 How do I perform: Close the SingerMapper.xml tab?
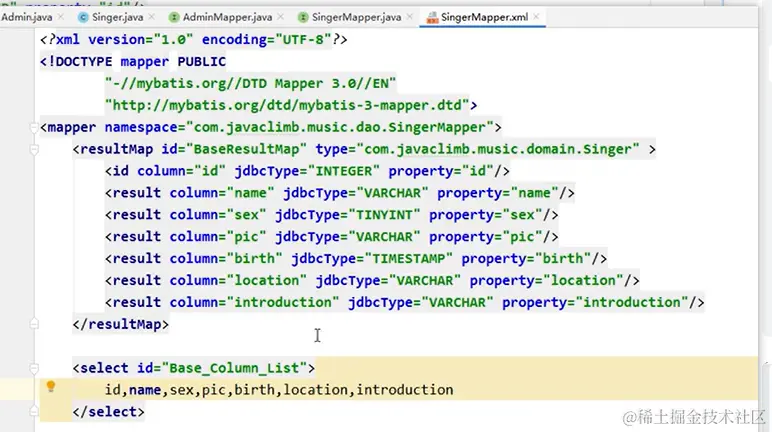click(536, 17)
